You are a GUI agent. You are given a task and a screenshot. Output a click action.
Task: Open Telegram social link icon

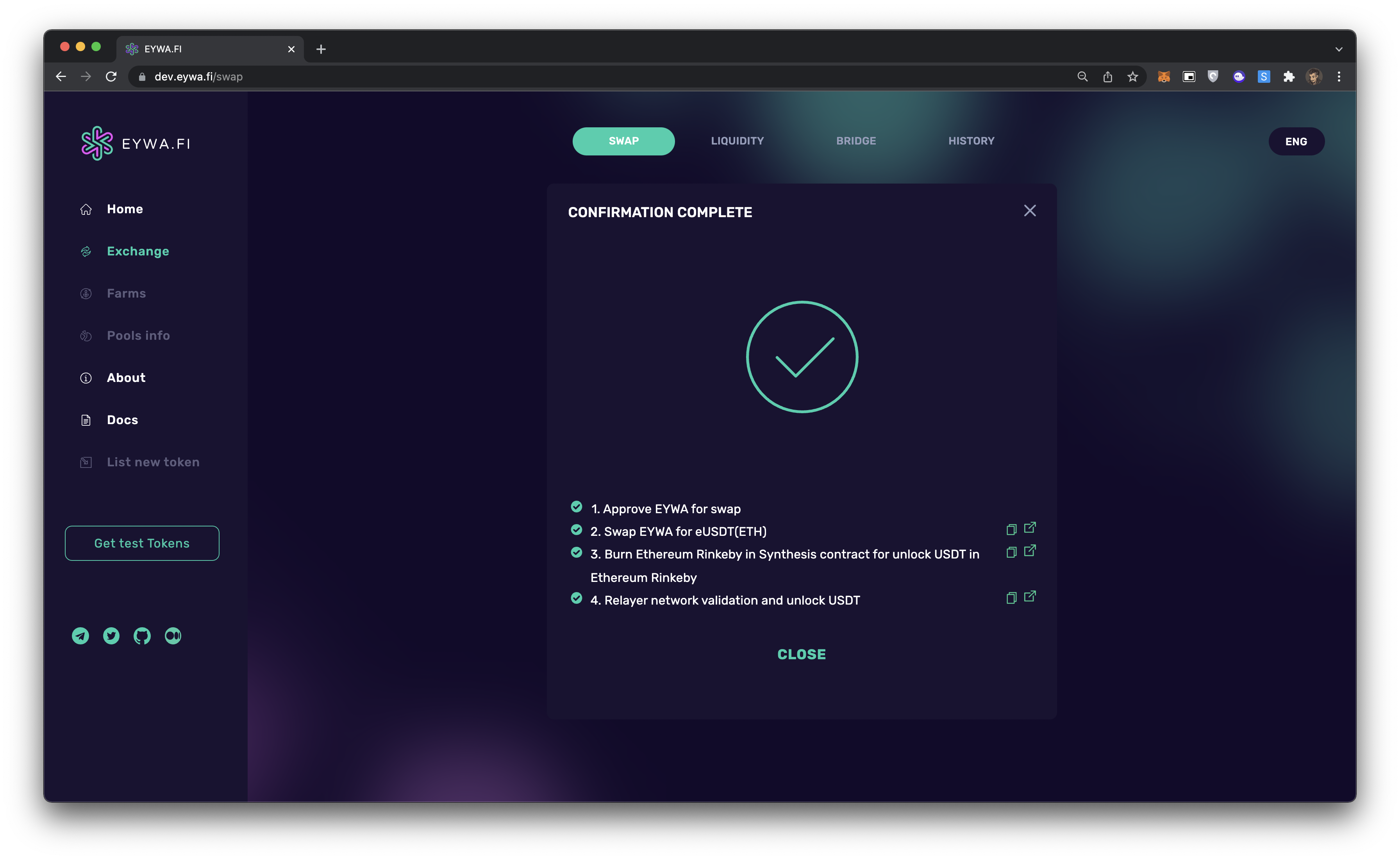[x=80, y=635]
